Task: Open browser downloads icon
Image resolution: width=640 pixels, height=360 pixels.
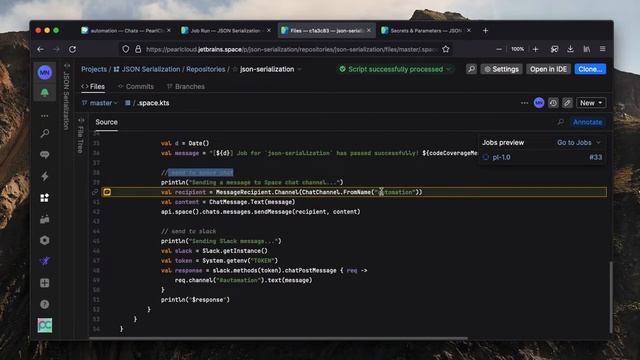Action: point(570,49)
